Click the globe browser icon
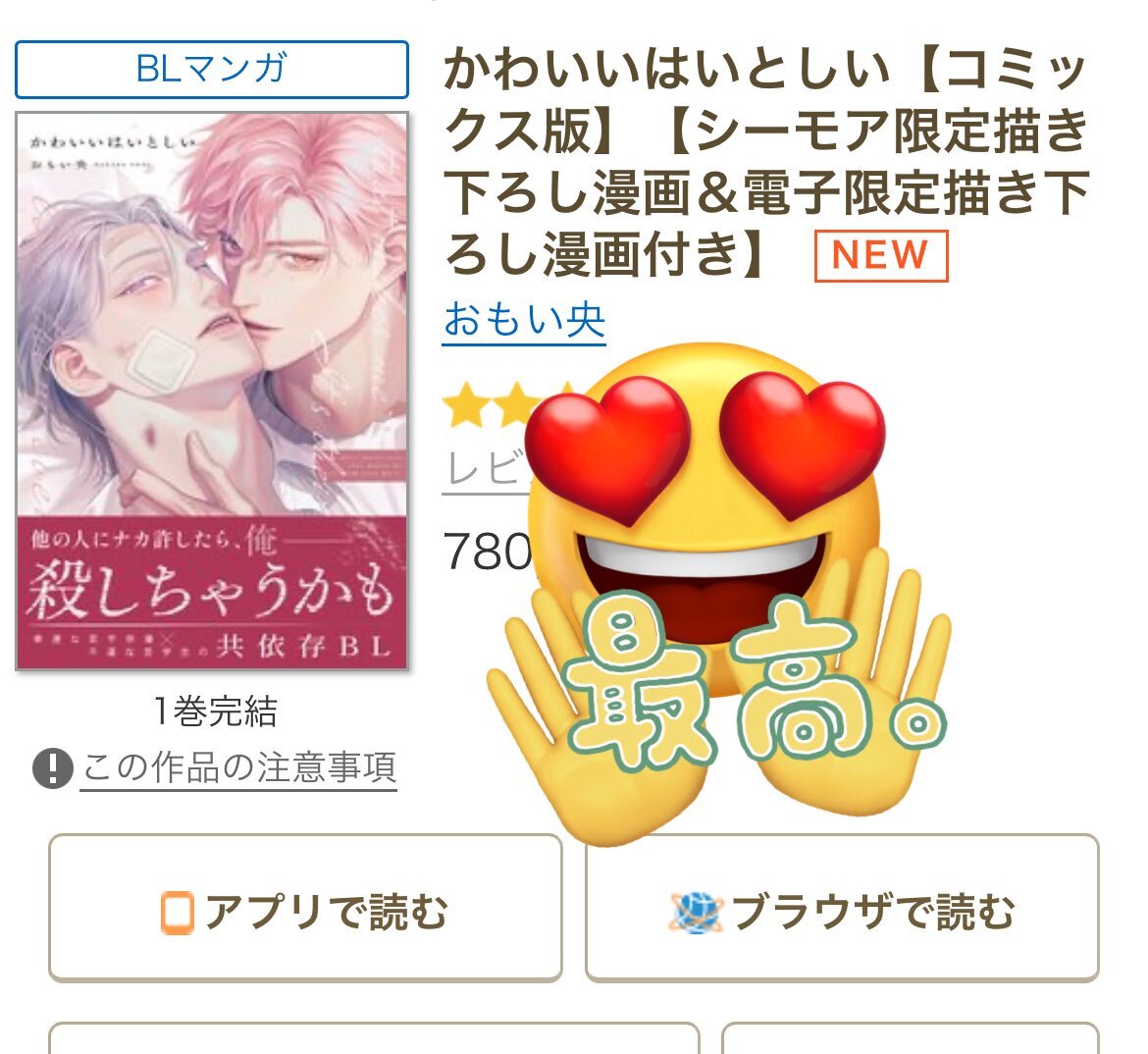 (x=696, y=913)
